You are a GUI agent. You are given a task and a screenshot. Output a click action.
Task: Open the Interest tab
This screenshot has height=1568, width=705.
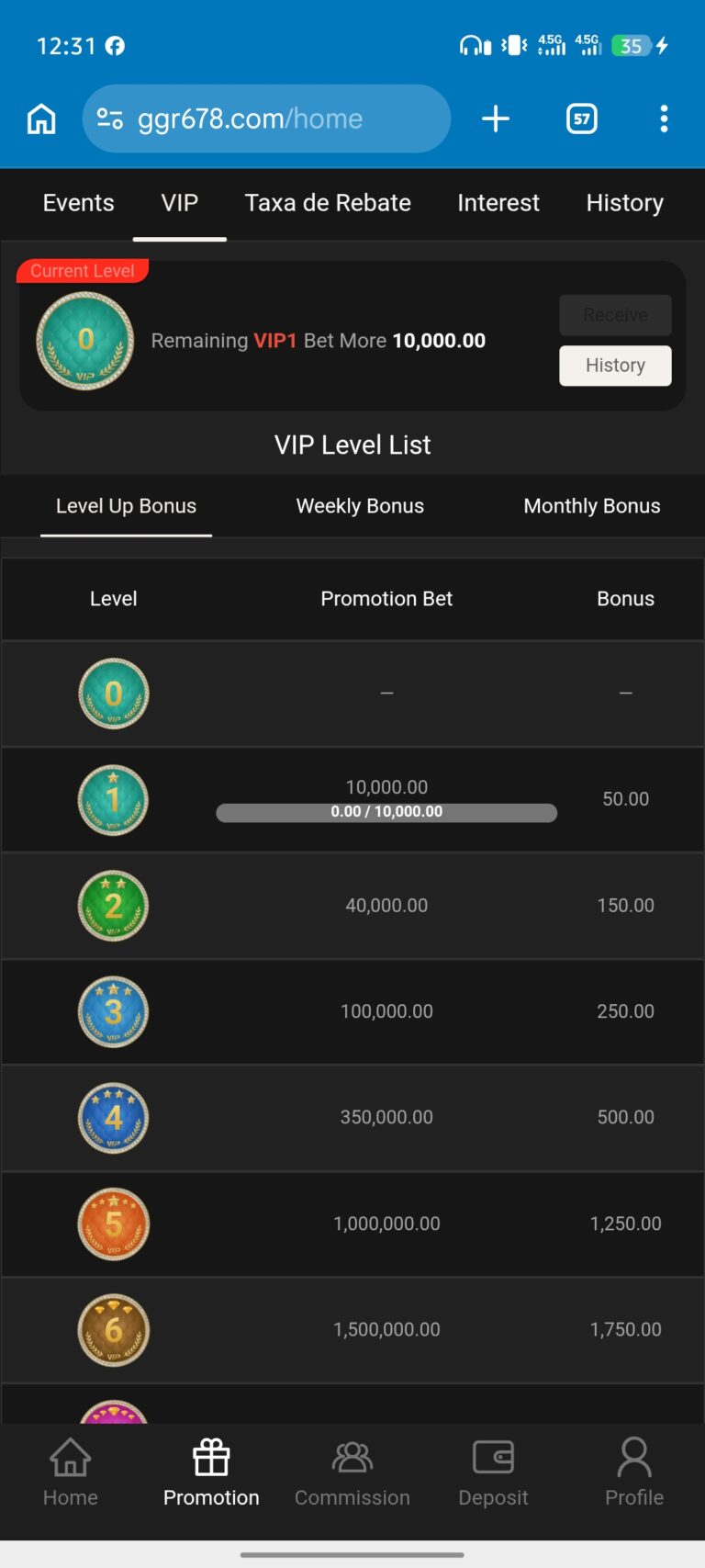(498, 203)
